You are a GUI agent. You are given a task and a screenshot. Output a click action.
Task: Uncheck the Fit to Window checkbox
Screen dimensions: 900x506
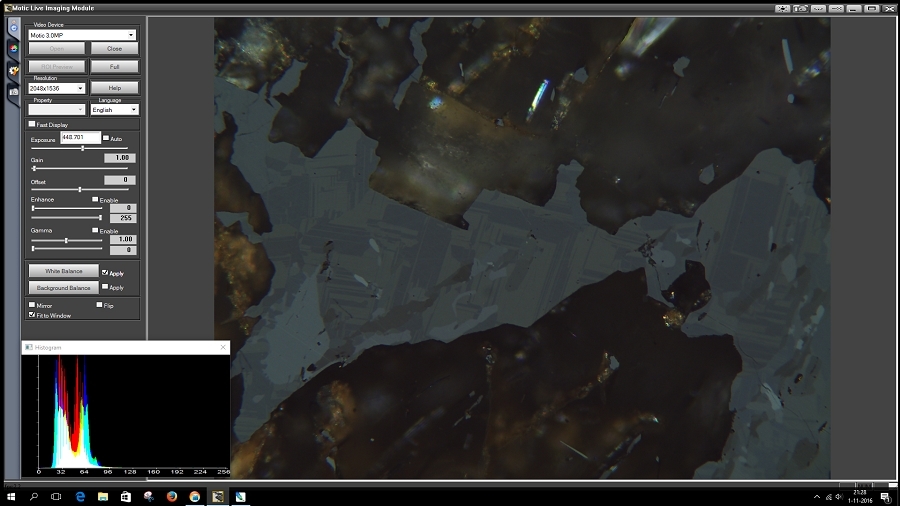click(x=32, y=315)
